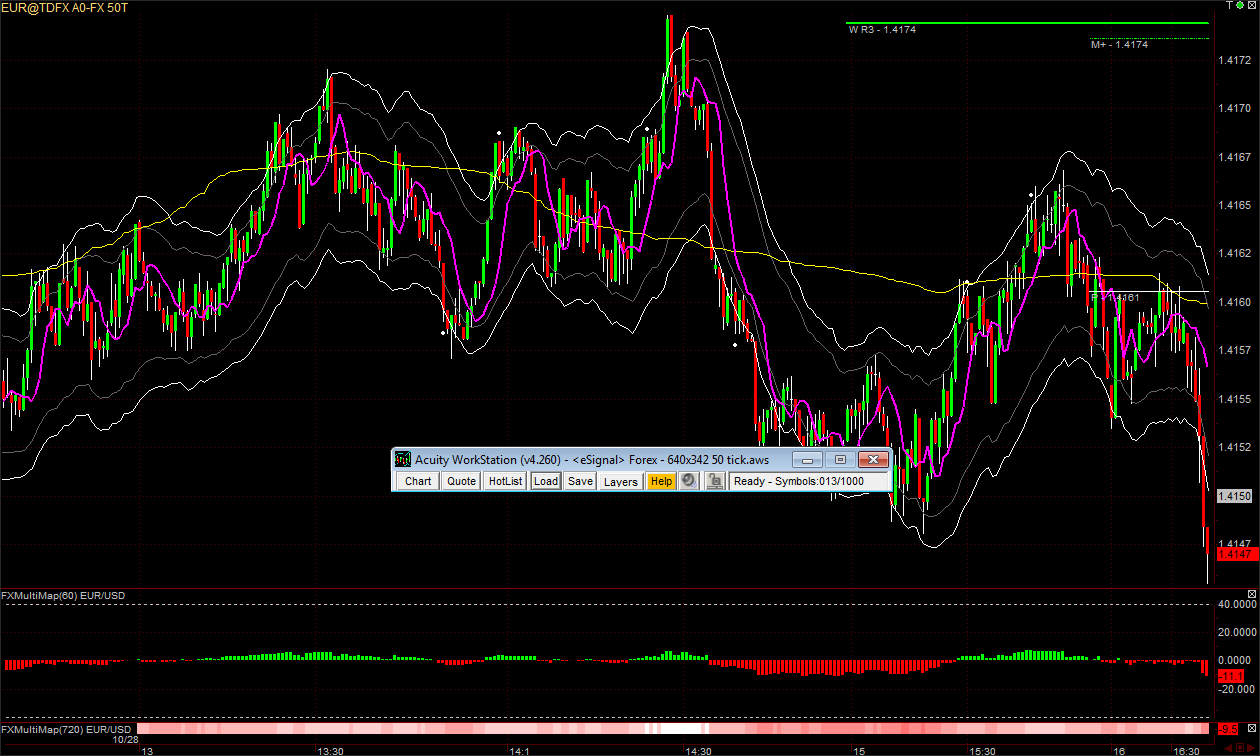The width and height of the screenshot is (1260, 756).
Task: Open the HotList panel
Action: coord(505,481)
